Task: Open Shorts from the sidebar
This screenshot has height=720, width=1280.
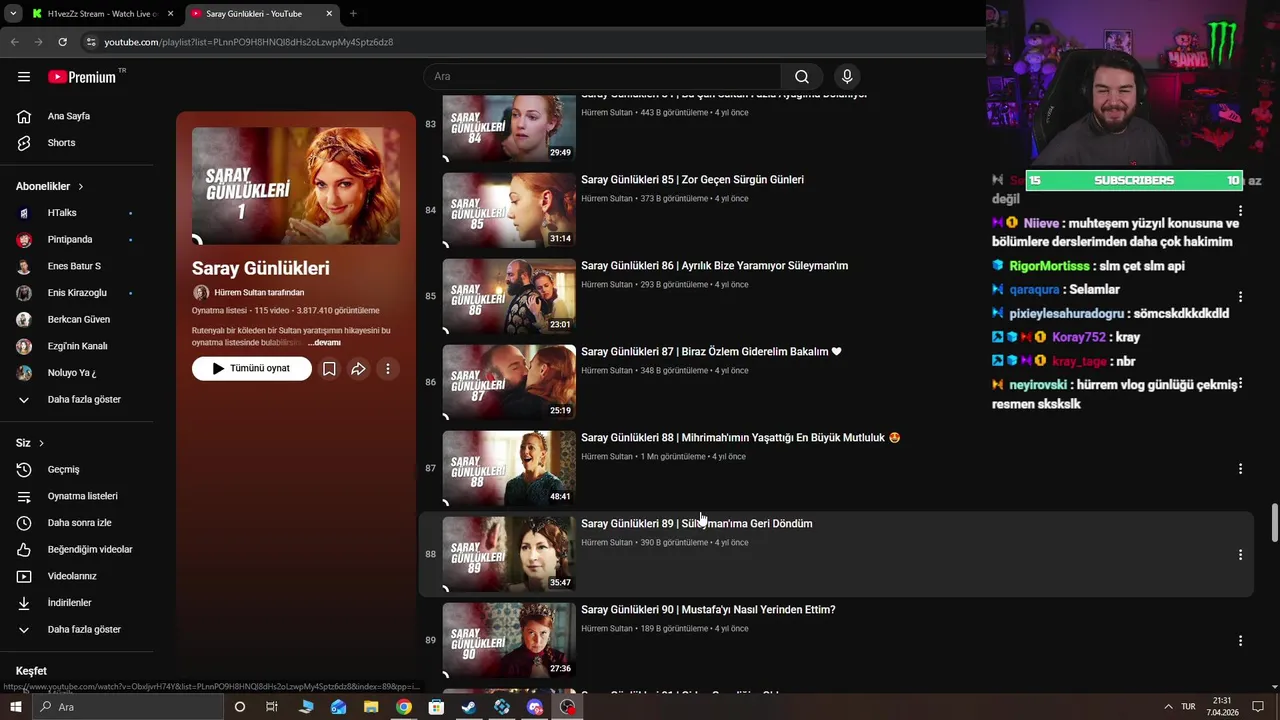Action: [x=78, y=143]
